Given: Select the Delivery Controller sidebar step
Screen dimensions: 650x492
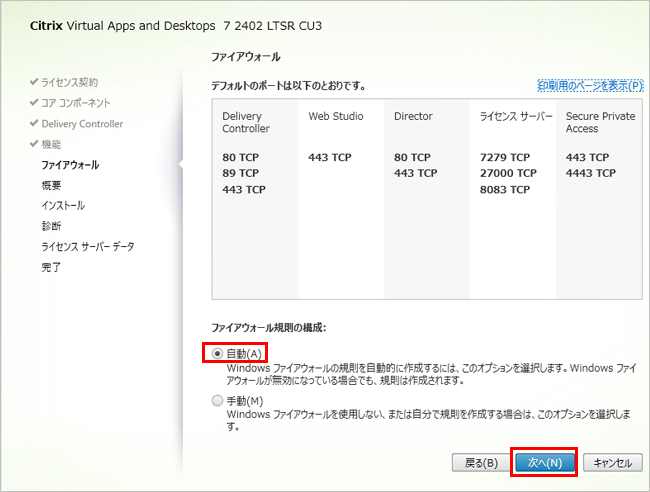Looking at the screenshot, I should 82,124.
